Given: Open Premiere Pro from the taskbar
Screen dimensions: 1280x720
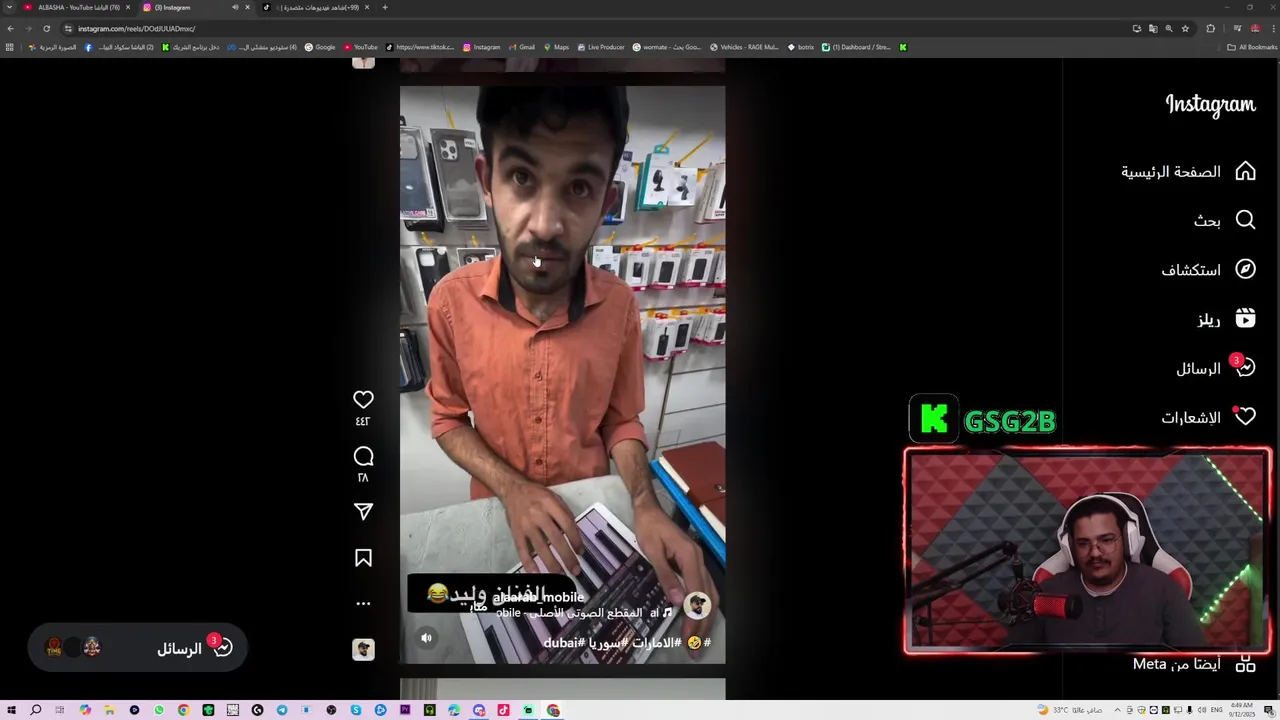Looking at the screenshot, I should (x=405, y=710).
